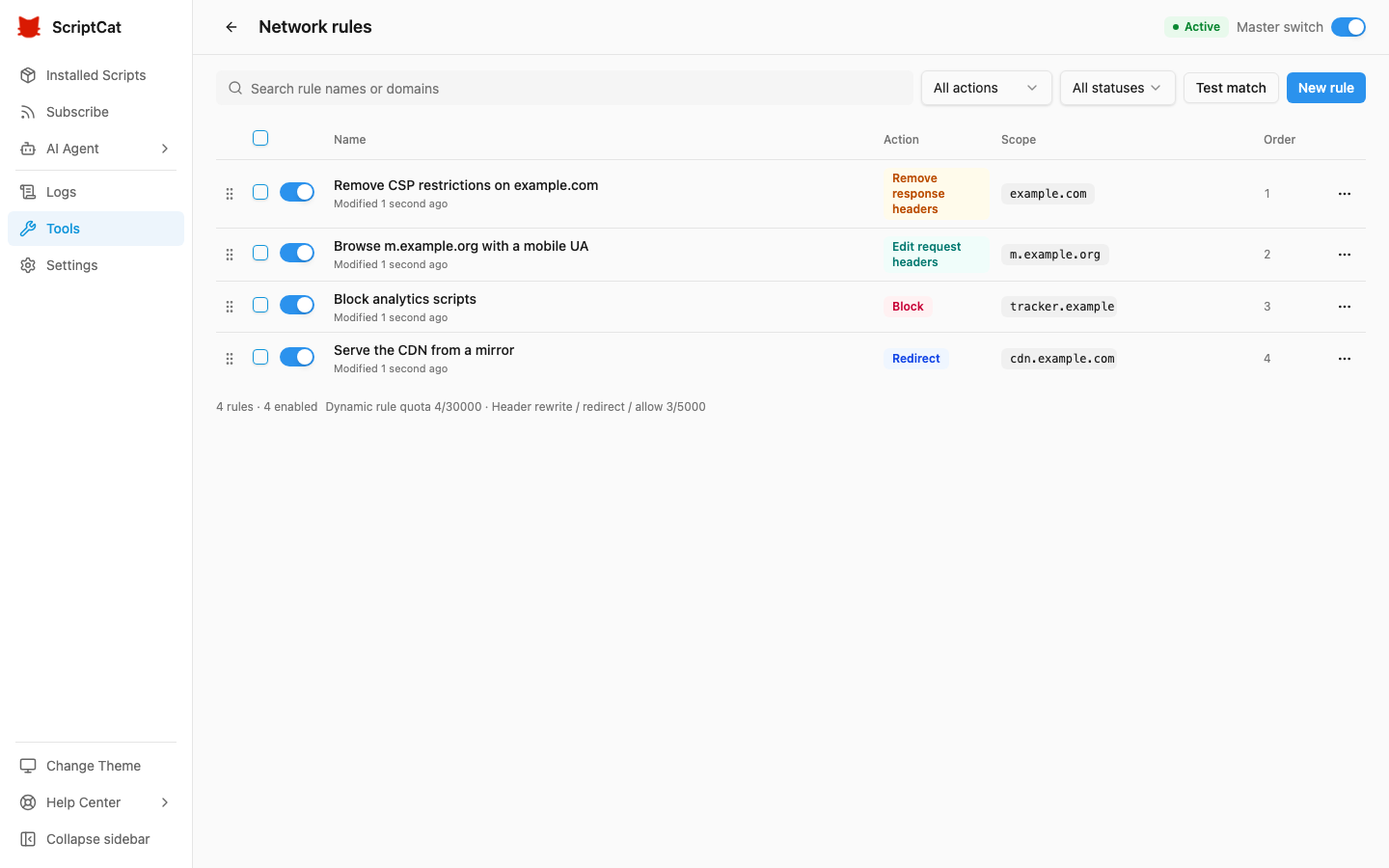Select the Remove CSP restrictions rule checkbox
This screenshot has height=868, width=1389.
point(260,192)
